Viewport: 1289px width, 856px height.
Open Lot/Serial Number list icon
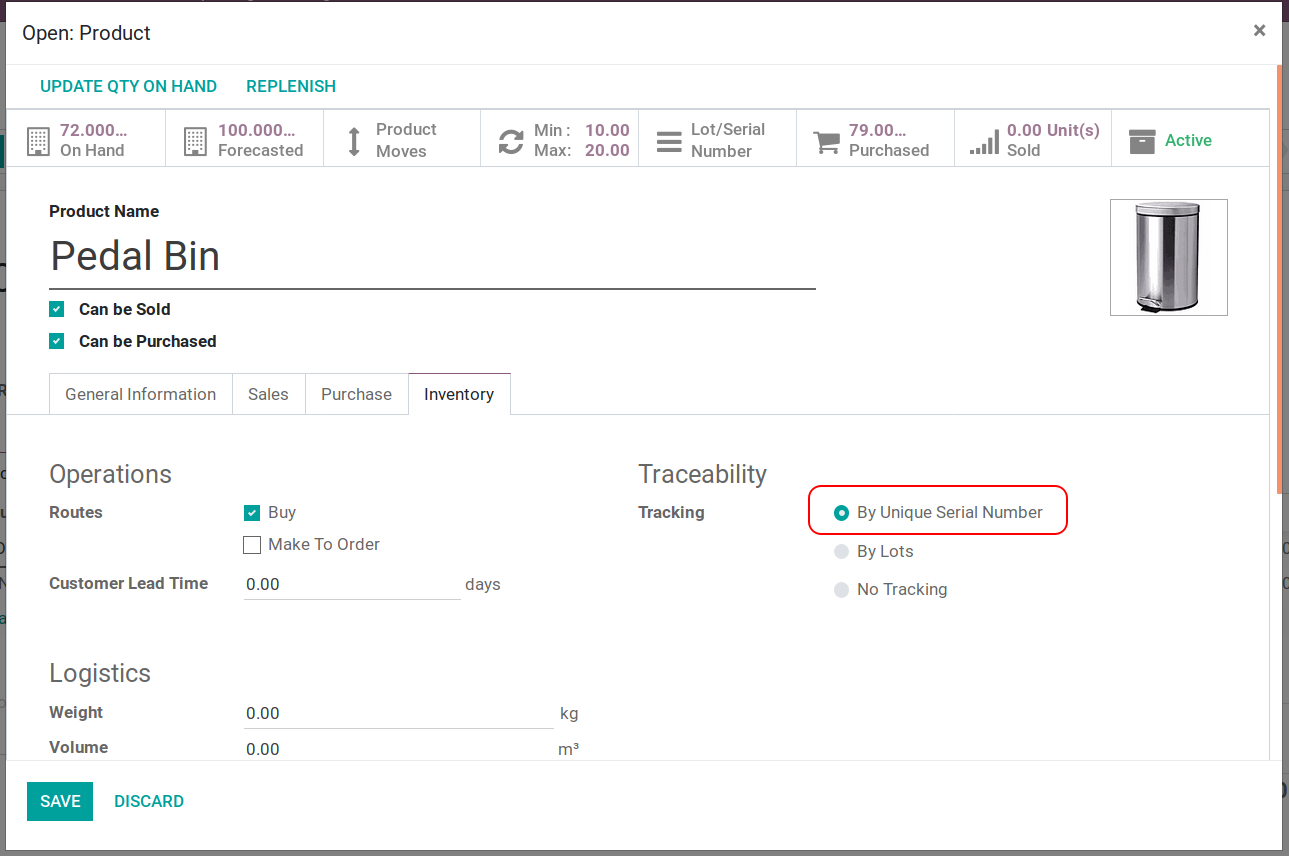pyautogui.click(x=669, y=141)
